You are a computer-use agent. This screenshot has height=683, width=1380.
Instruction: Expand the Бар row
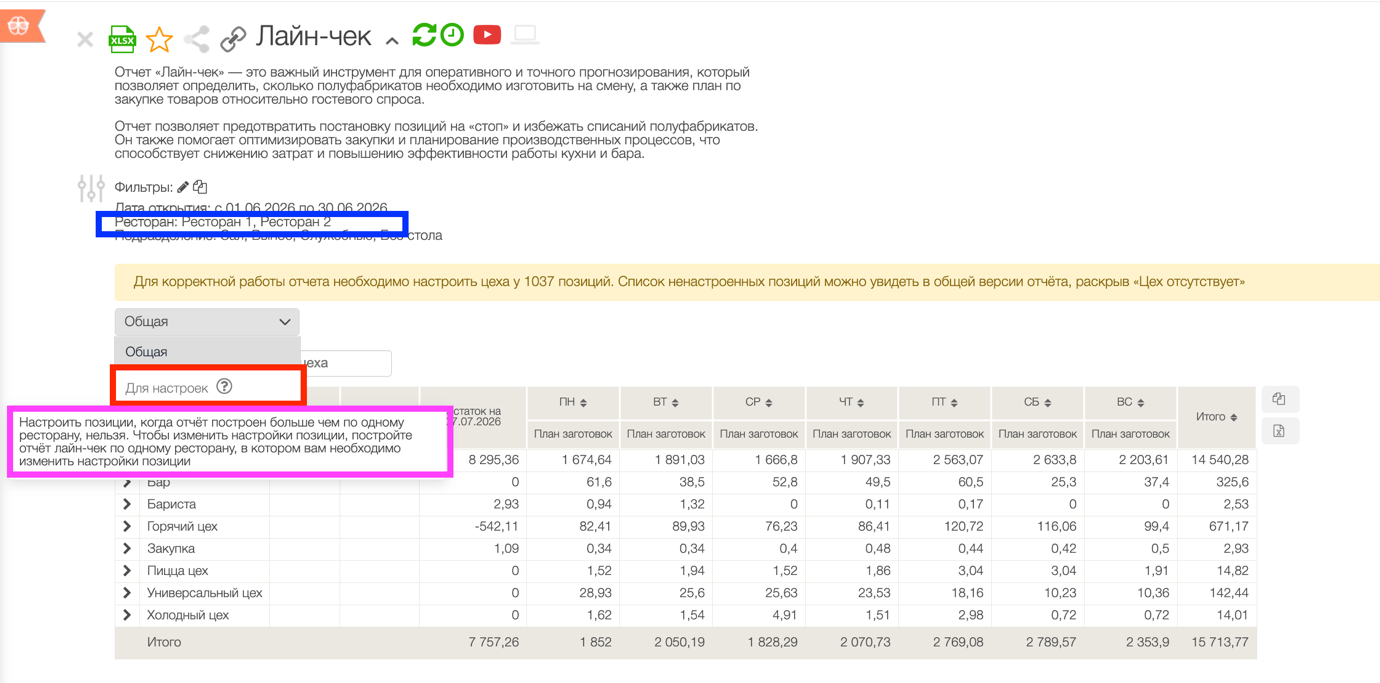tap(128, 482)
